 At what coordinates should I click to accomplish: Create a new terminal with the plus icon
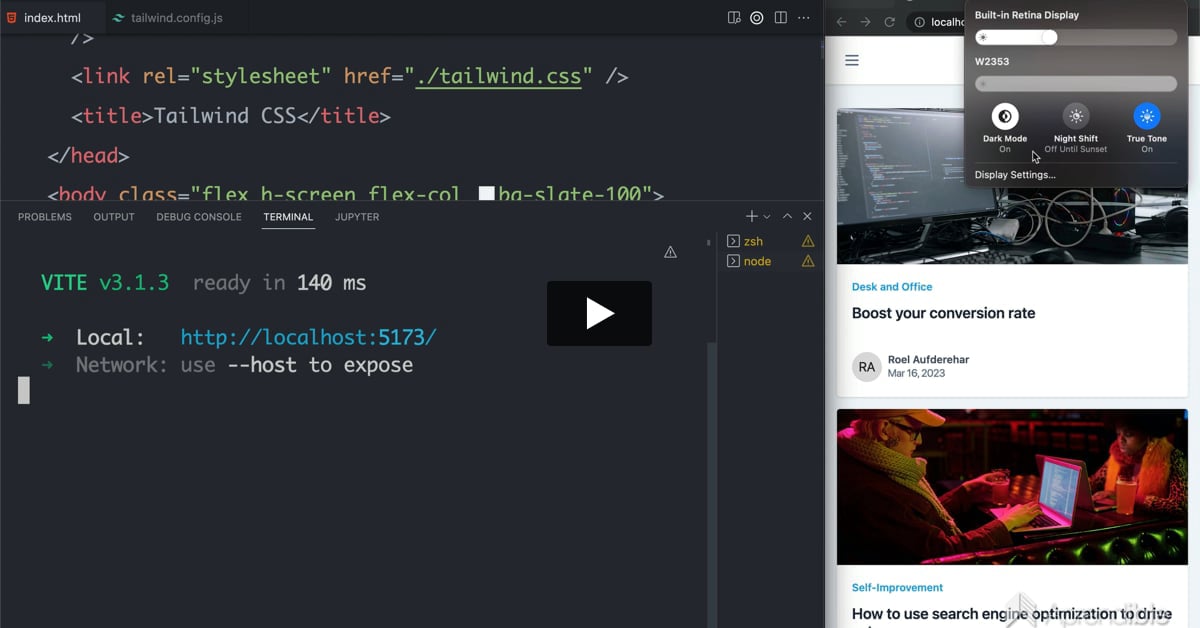(x=752, y=216)
